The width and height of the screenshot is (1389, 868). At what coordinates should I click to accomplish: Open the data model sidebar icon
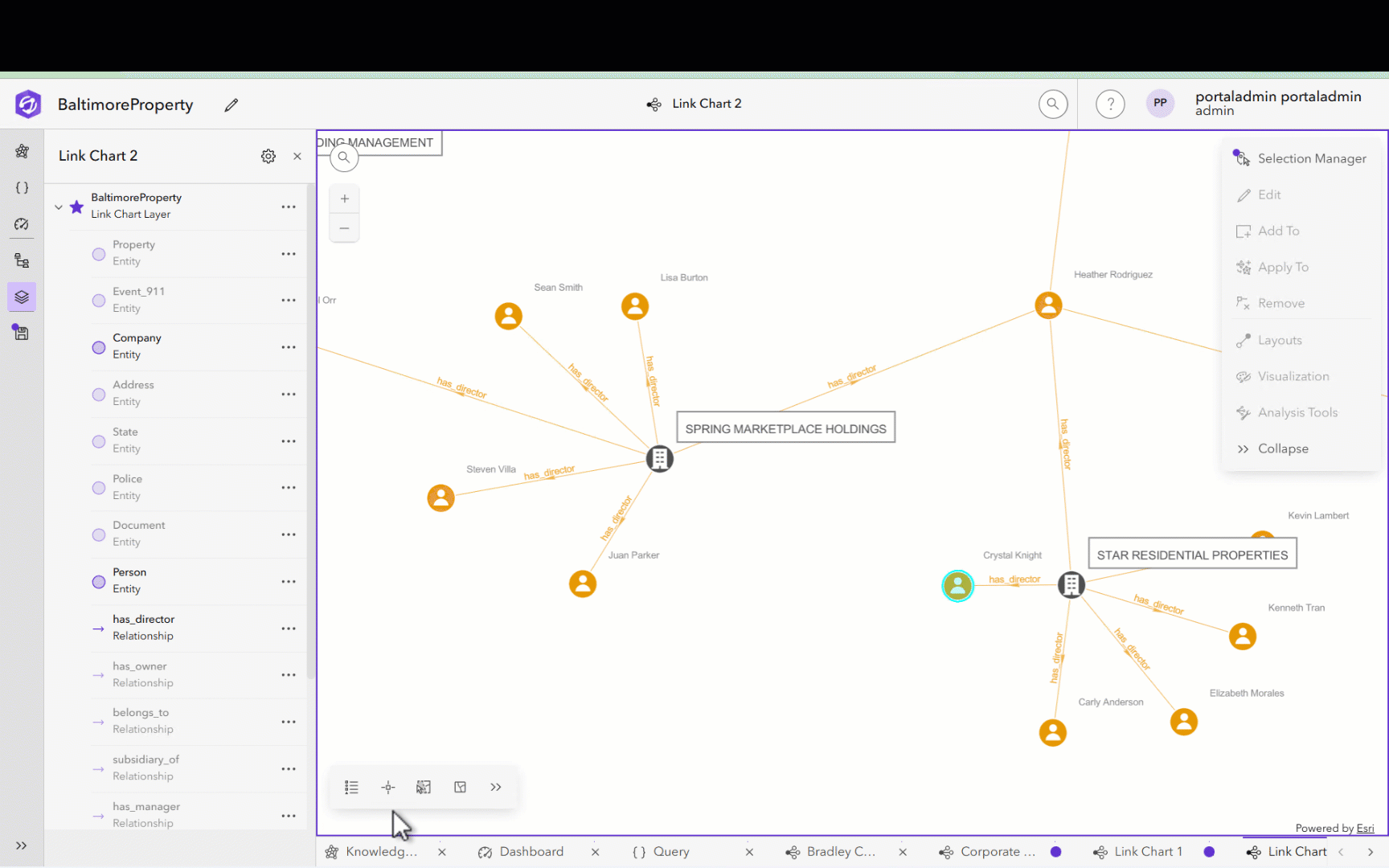click(x=22, y=260)
